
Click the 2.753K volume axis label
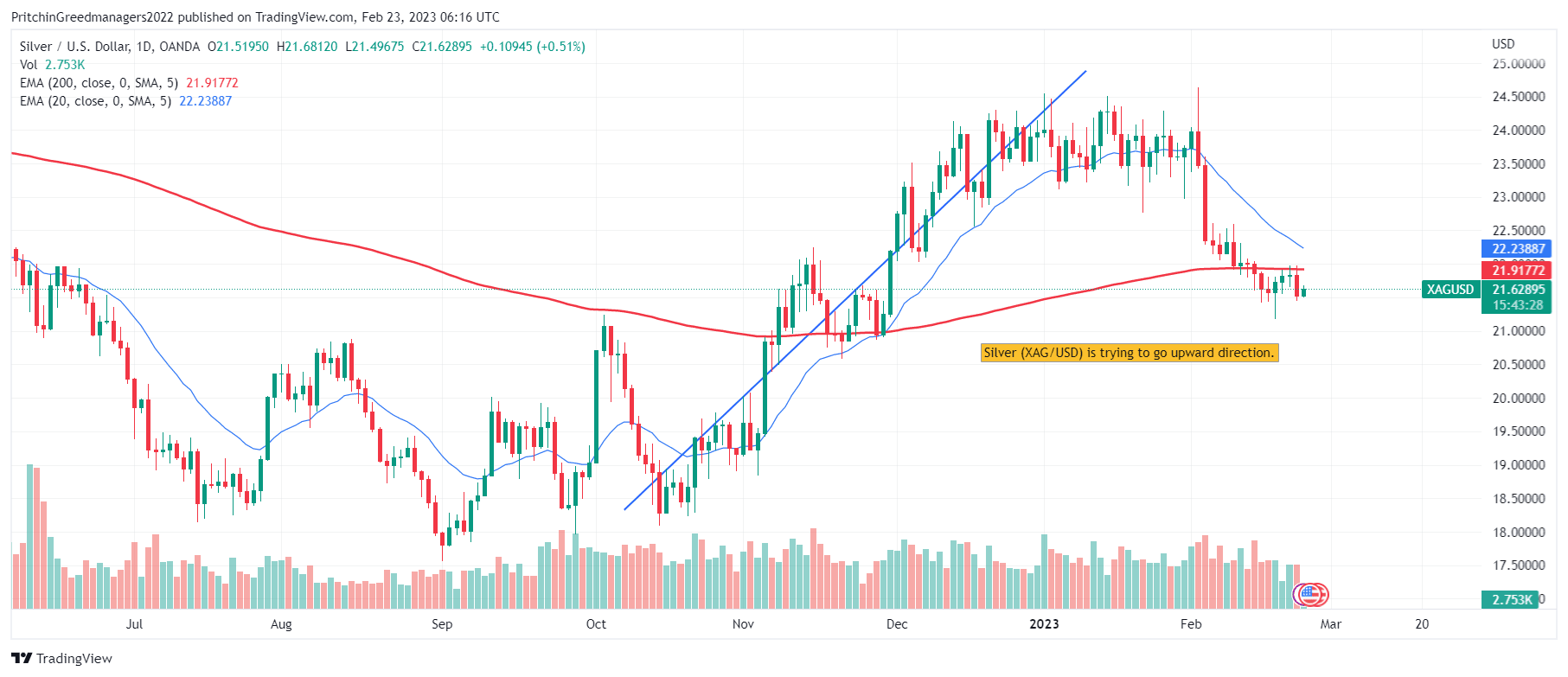point(1511,599)
